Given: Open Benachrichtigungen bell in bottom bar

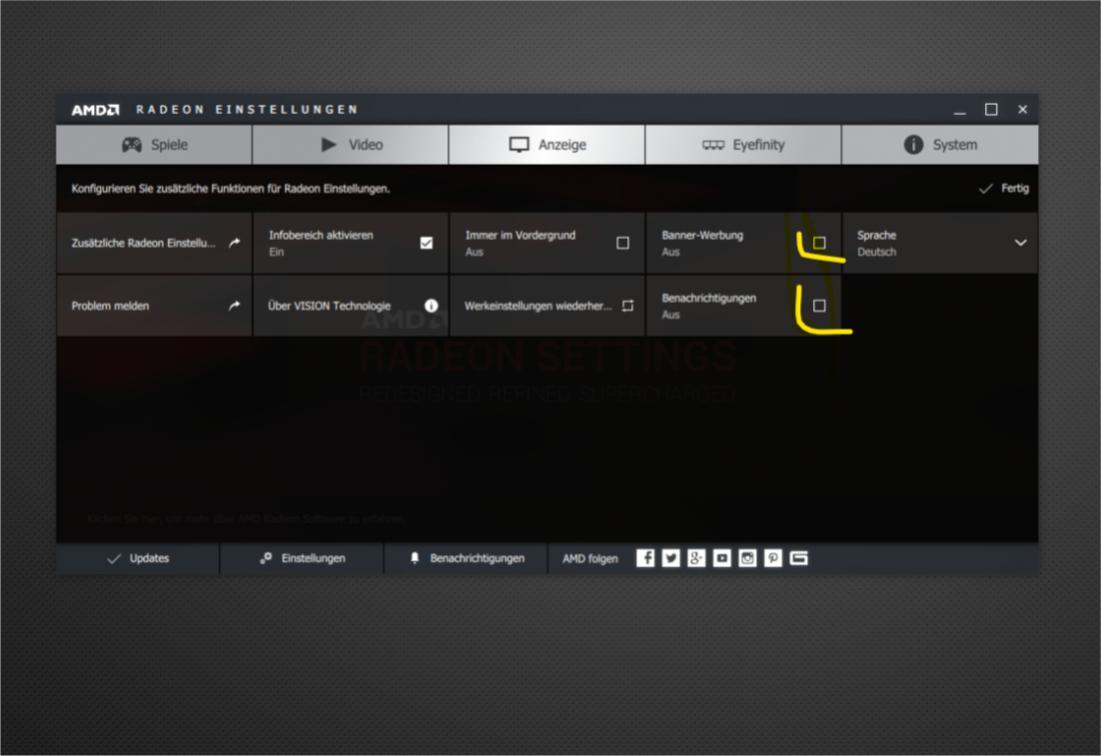Looking at the screenshot, I should 466,559.
